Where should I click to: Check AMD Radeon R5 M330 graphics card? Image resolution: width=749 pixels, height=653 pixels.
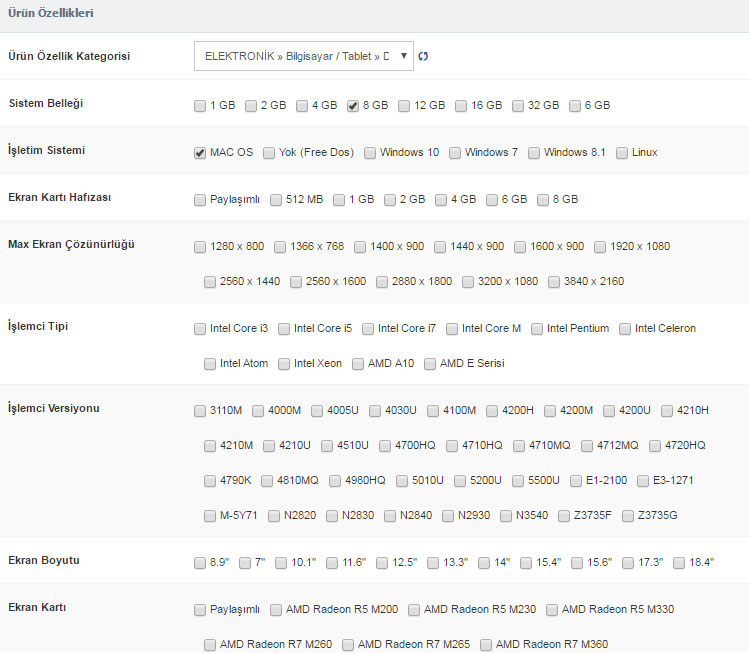click(x=552, y=610)
